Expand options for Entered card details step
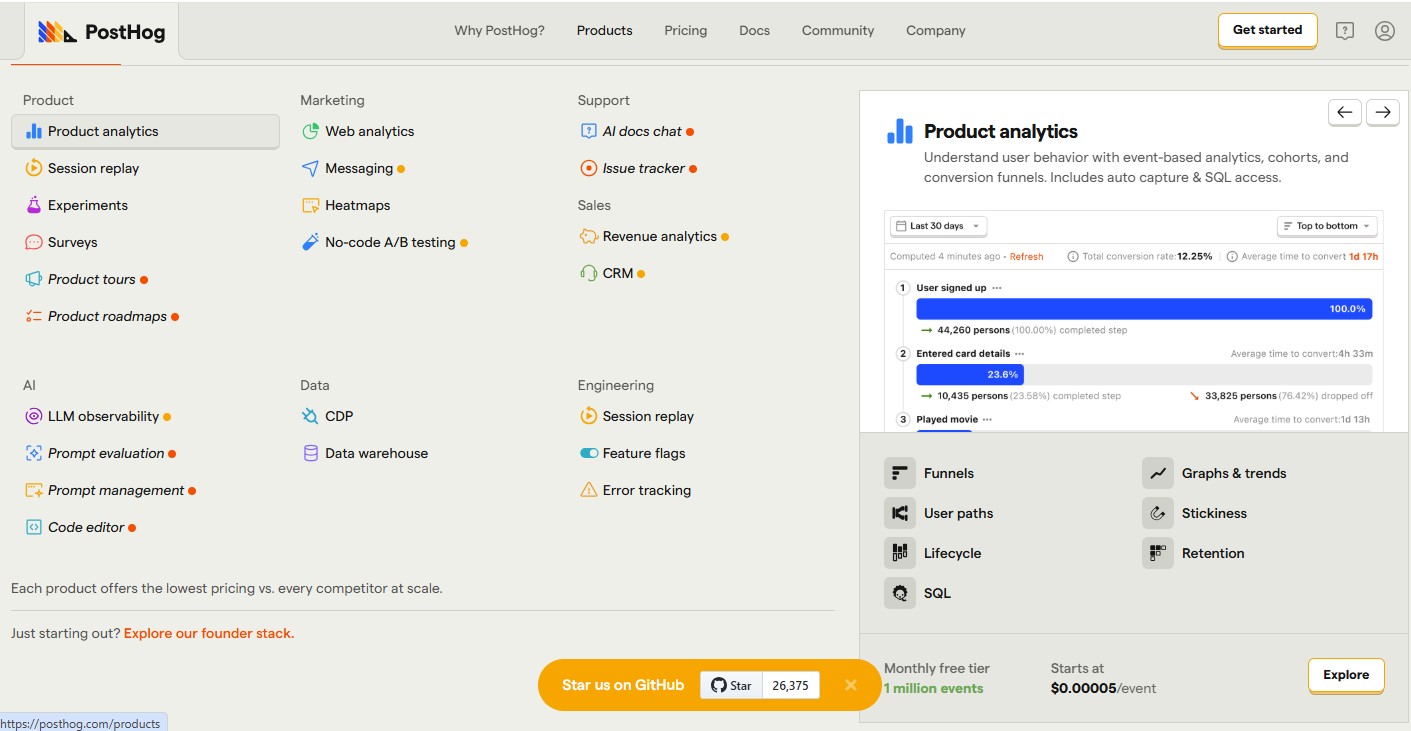This screenshot has height=731, width=1411. 1019,354
